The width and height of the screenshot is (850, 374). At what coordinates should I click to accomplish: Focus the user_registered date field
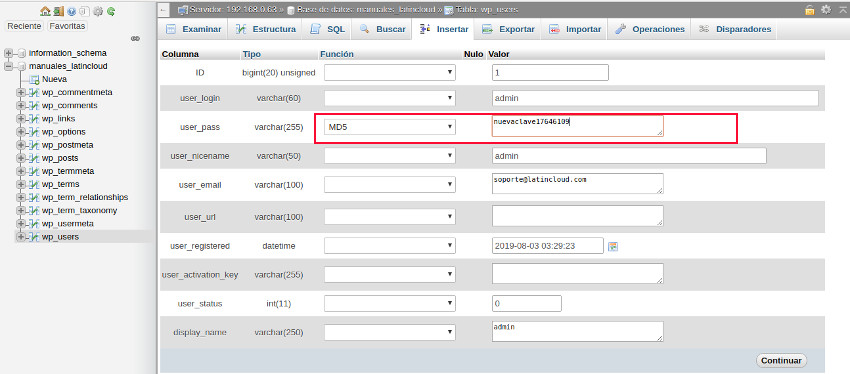pos(548,246)
